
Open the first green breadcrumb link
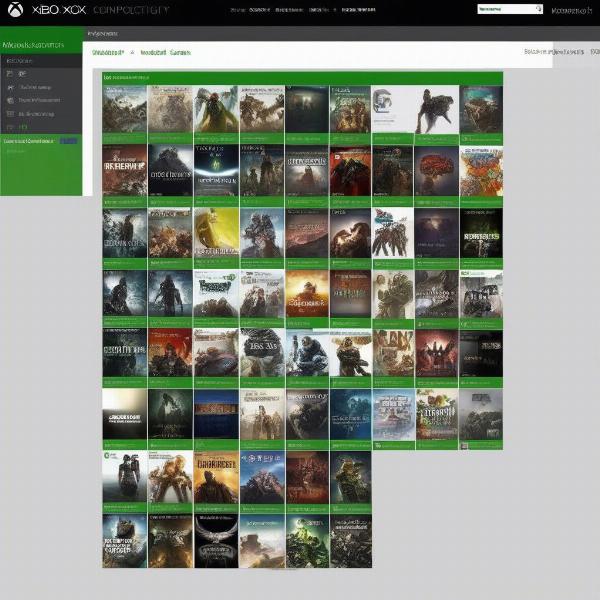pos(108,52)
